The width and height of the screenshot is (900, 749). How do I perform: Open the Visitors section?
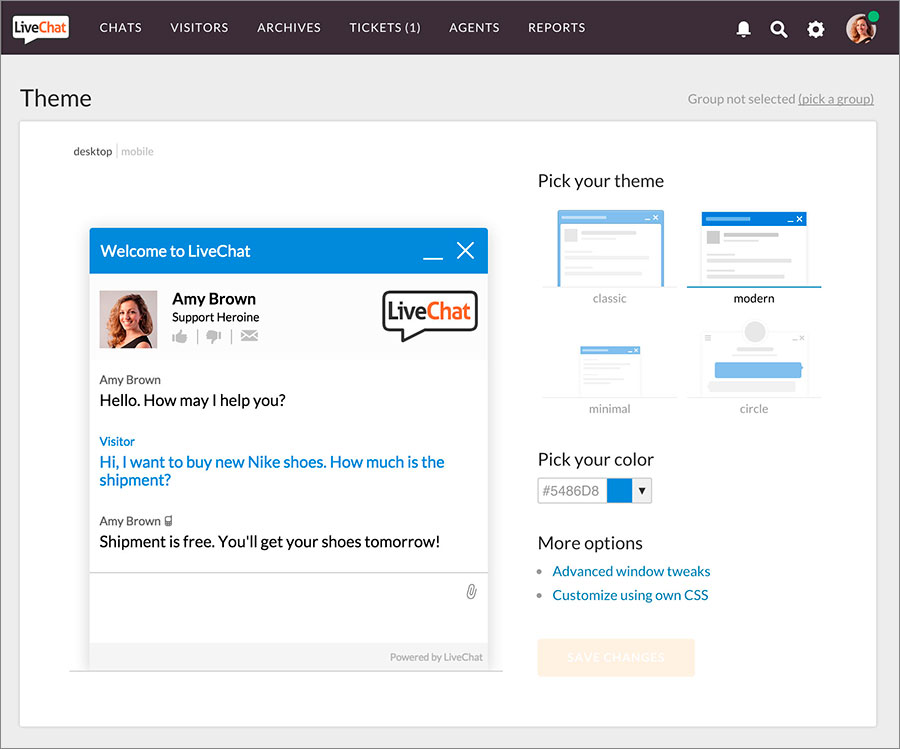pos(199,28)
